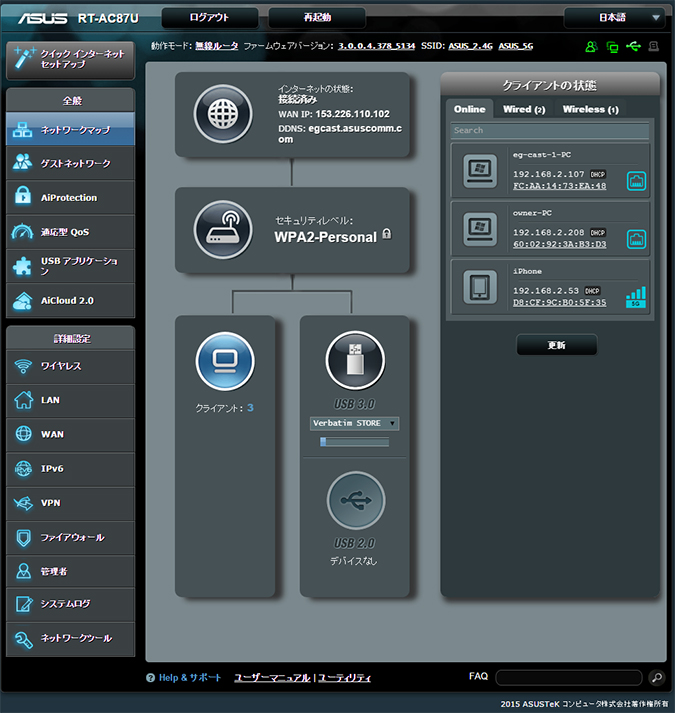Click client name owner-PC
675x713 pixels.
pos(532,213)
